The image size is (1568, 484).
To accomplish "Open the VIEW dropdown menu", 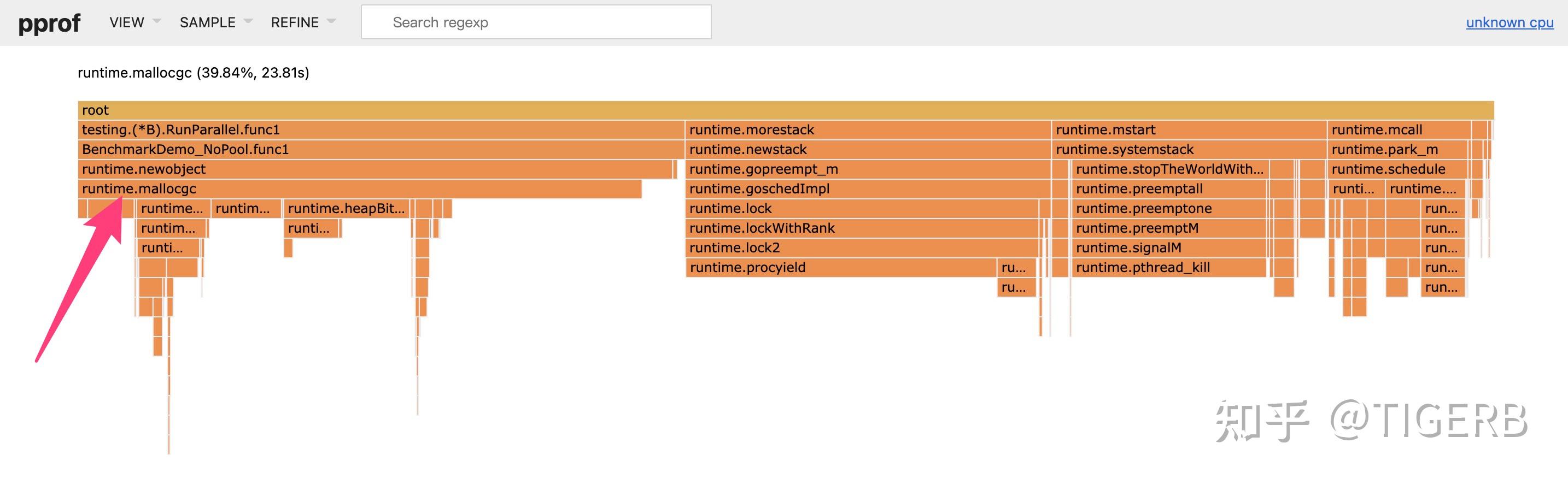I will coord(134,22).
